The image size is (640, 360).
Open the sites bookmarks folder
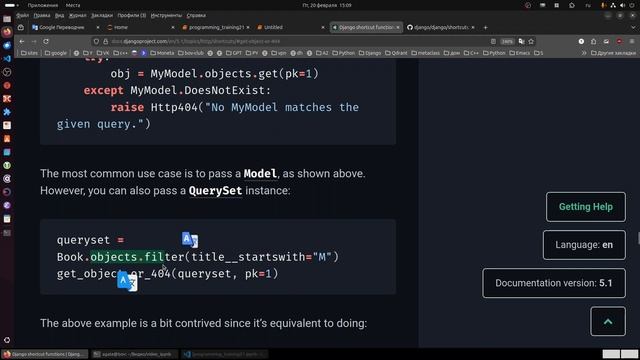point(29,53)
